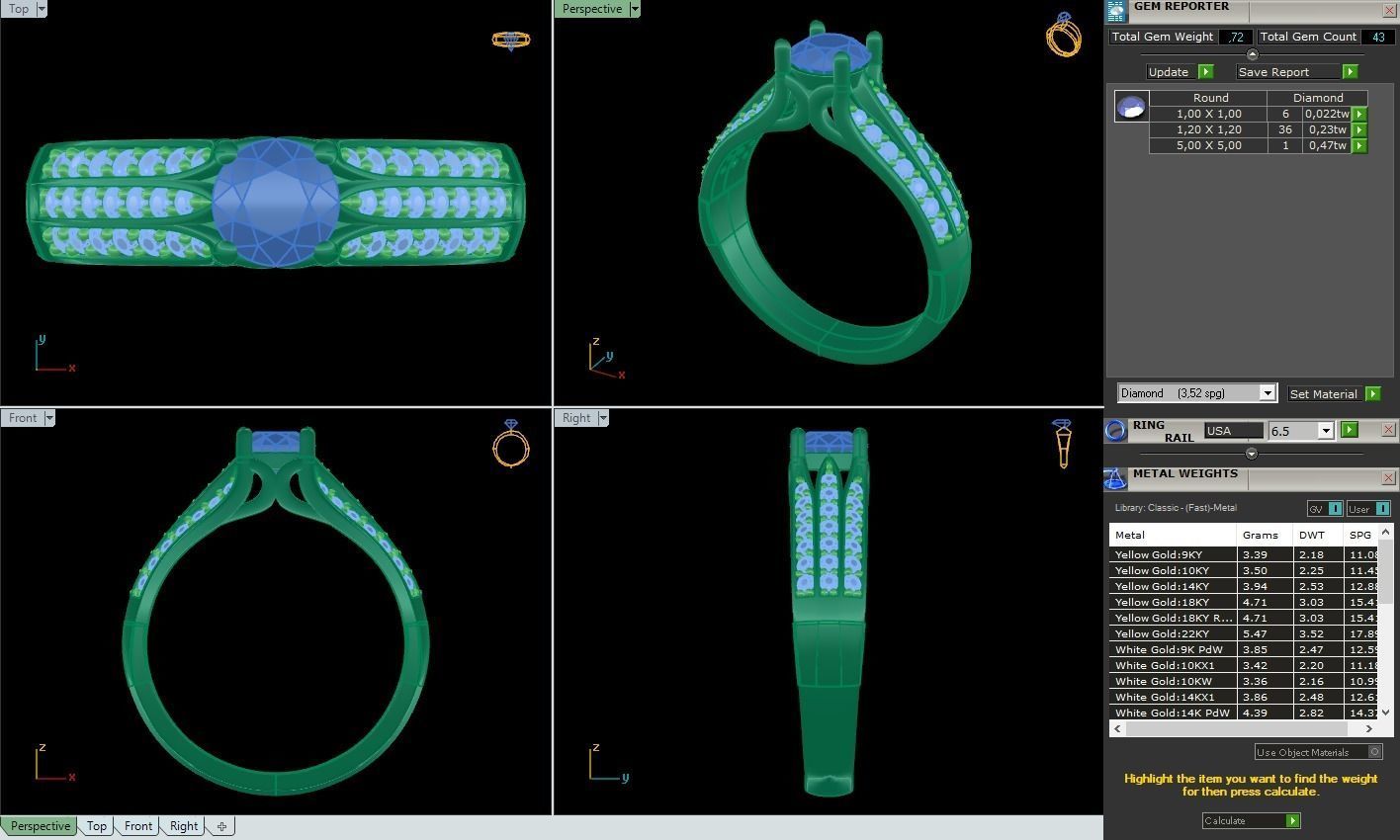The width and height of the screenshot is (1400, 840).
Task: Add a new viewport tab with plus
Action: [x=221, y=826]
